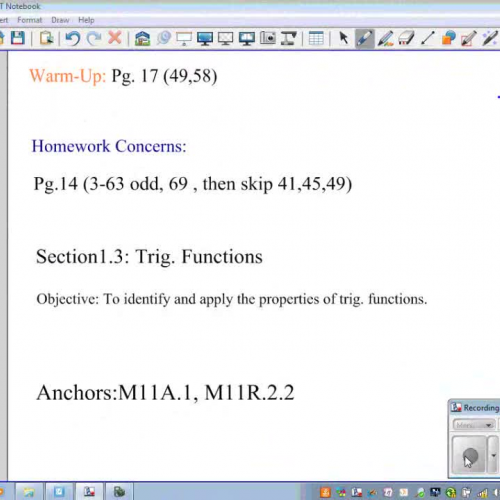
Task: Undo the last action
Action: tap(72, 38)
